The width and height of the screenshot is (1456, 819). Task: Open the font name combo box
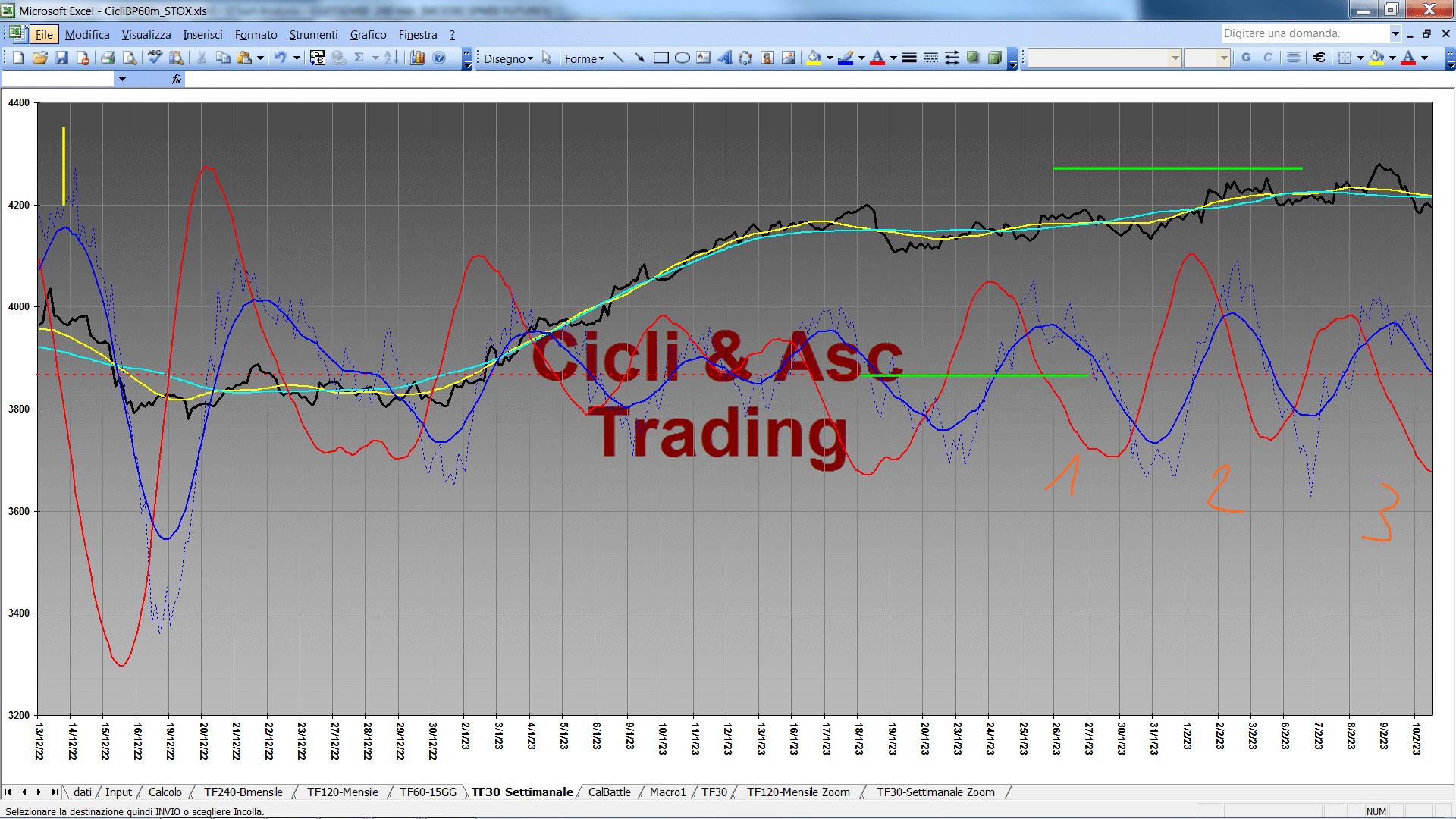pos(1104,58)
